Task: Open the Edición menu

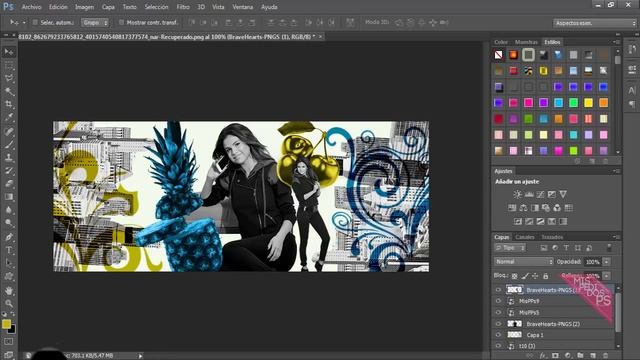Action: click(x=58, y=7)
